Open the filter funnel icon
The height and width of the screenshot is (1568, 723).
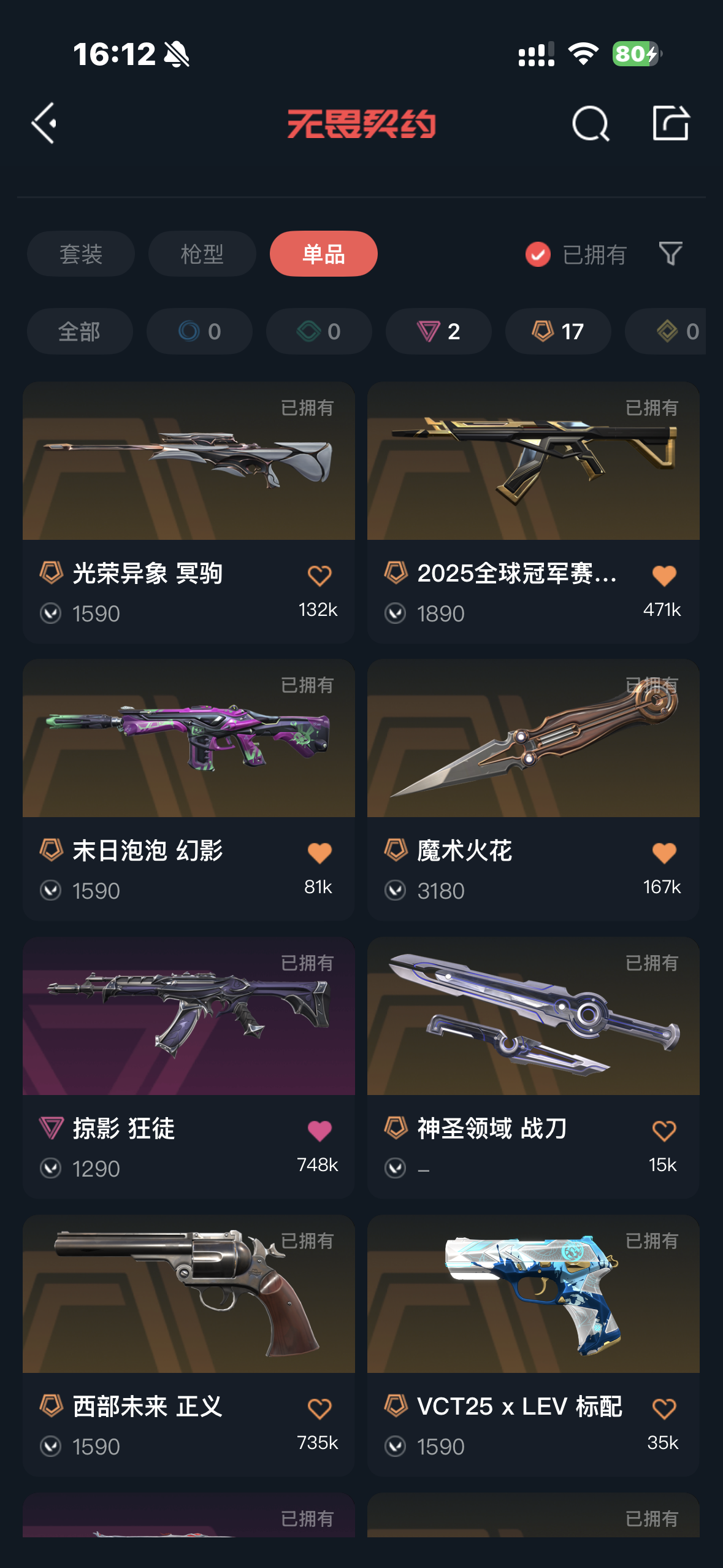coord(670,253)
